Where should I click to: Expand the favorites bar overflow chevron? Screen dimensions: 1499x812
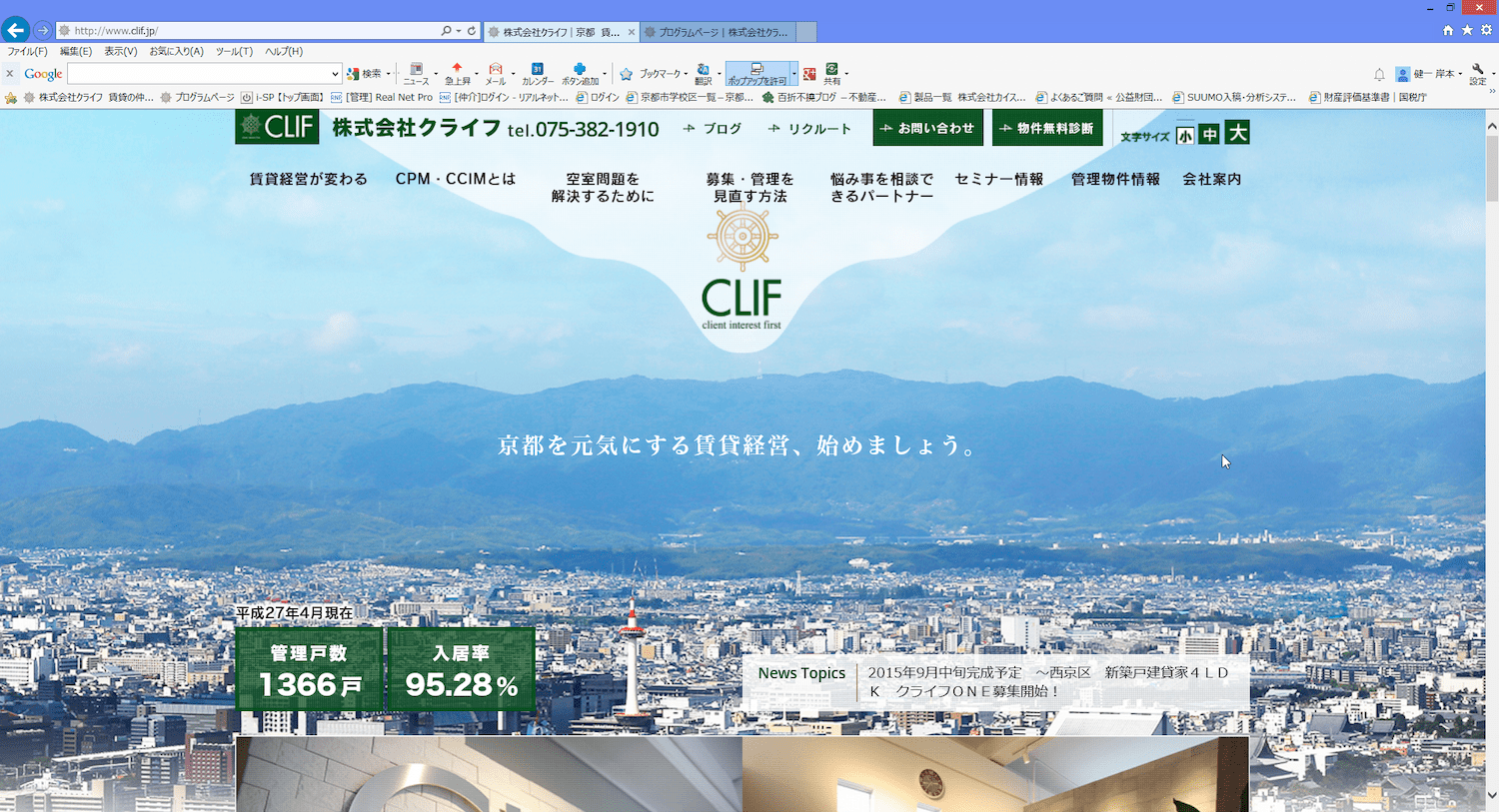(1492, 91)
